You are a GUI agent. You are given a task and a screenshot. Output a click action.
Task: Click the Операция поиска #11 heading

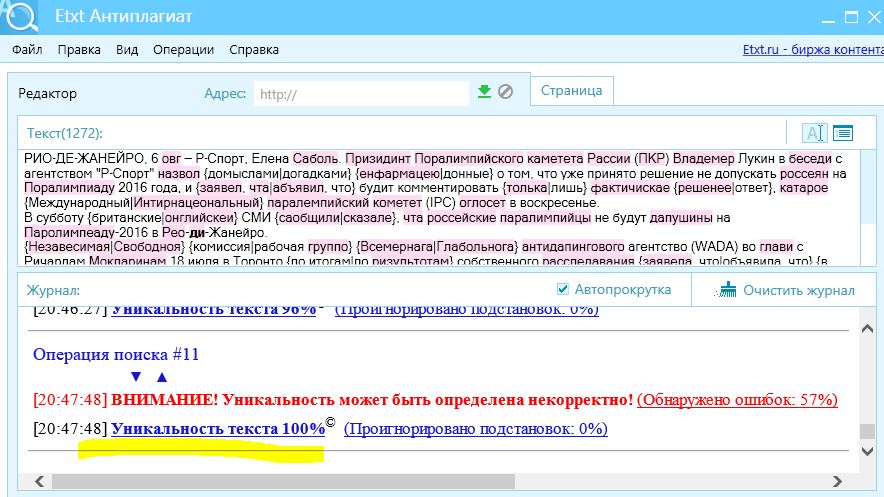pos(116,354)
